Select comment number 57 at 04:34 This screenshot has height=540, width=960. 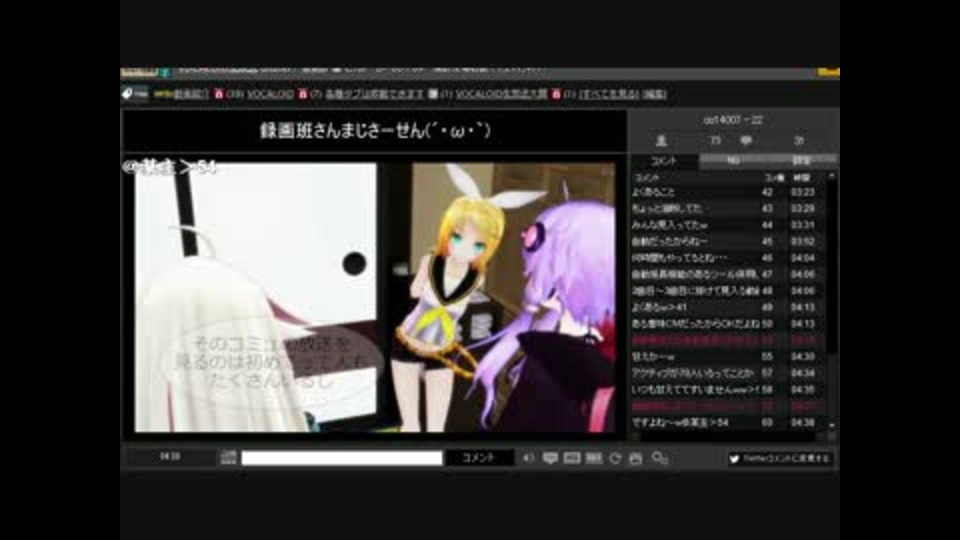coord(727,373)
